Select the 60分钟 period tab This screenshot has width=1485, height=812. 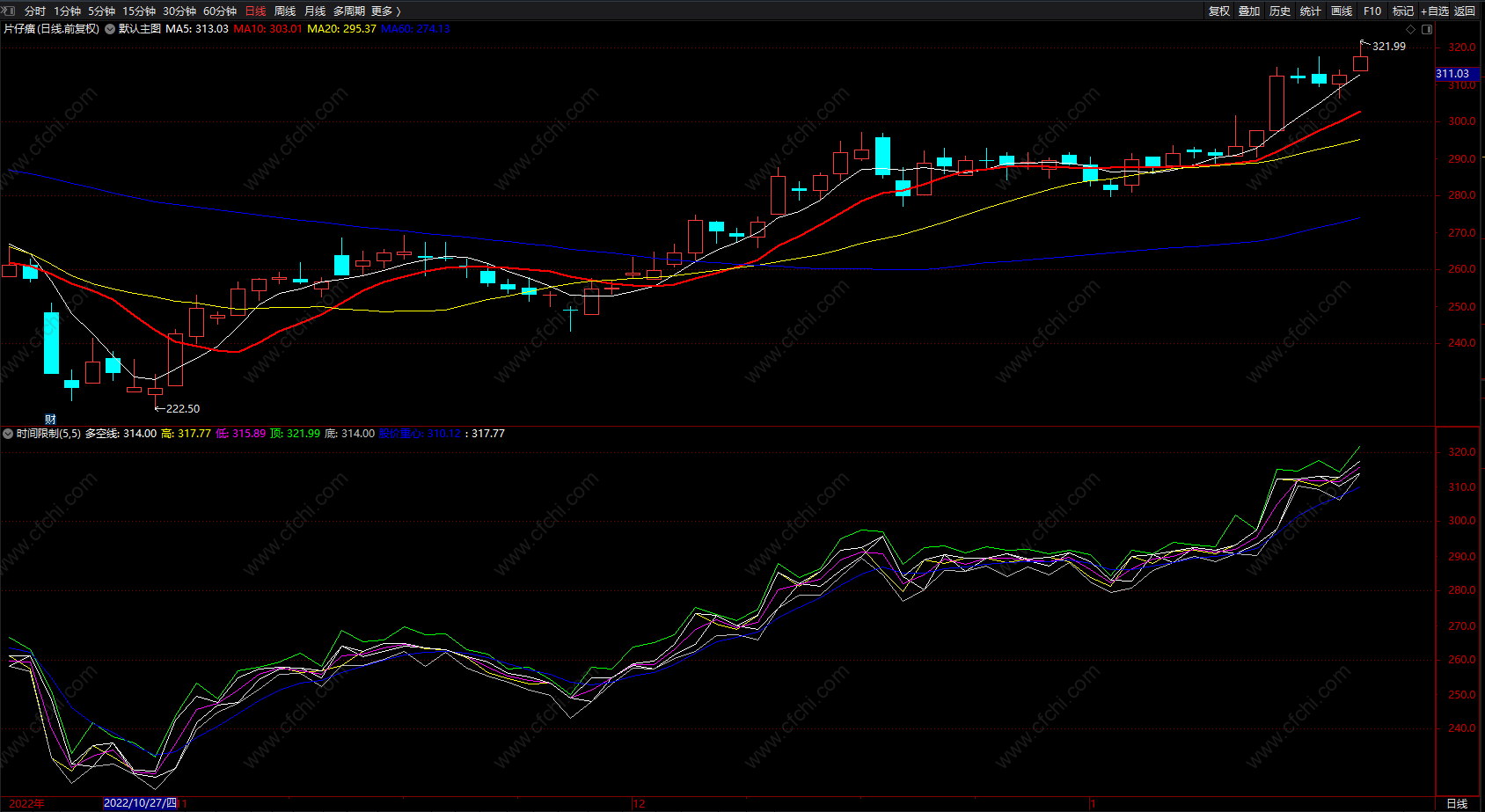click(220, 11)
